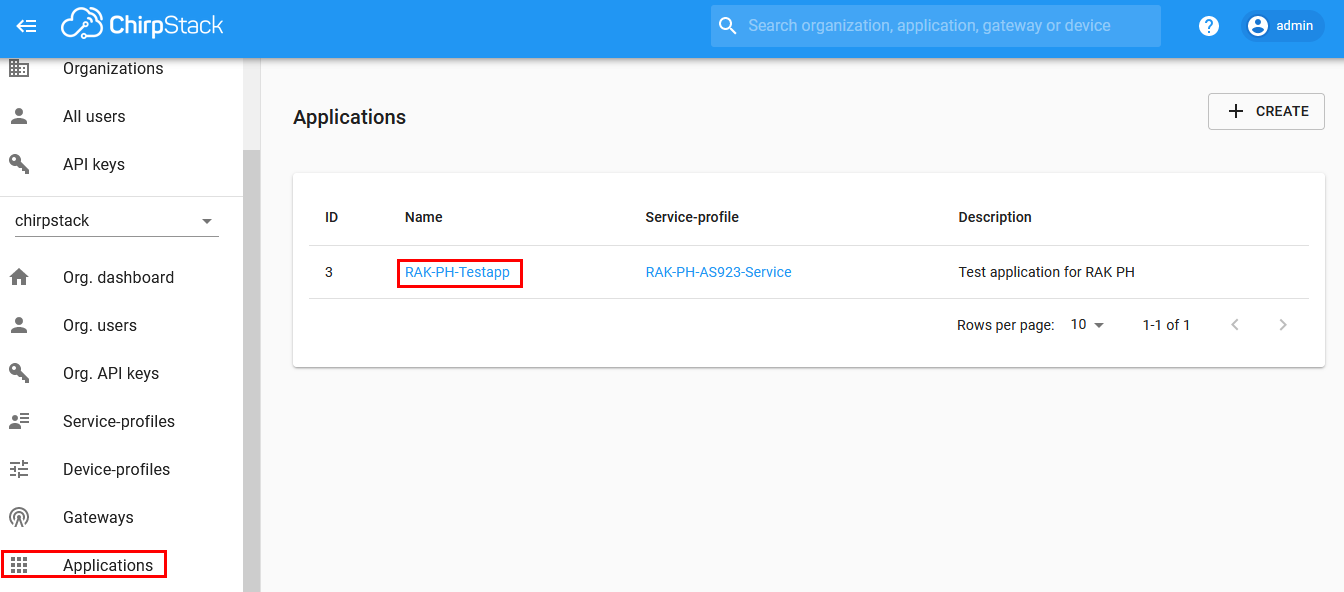
Task: Click the All users person icon
Action: coord(19,116)
